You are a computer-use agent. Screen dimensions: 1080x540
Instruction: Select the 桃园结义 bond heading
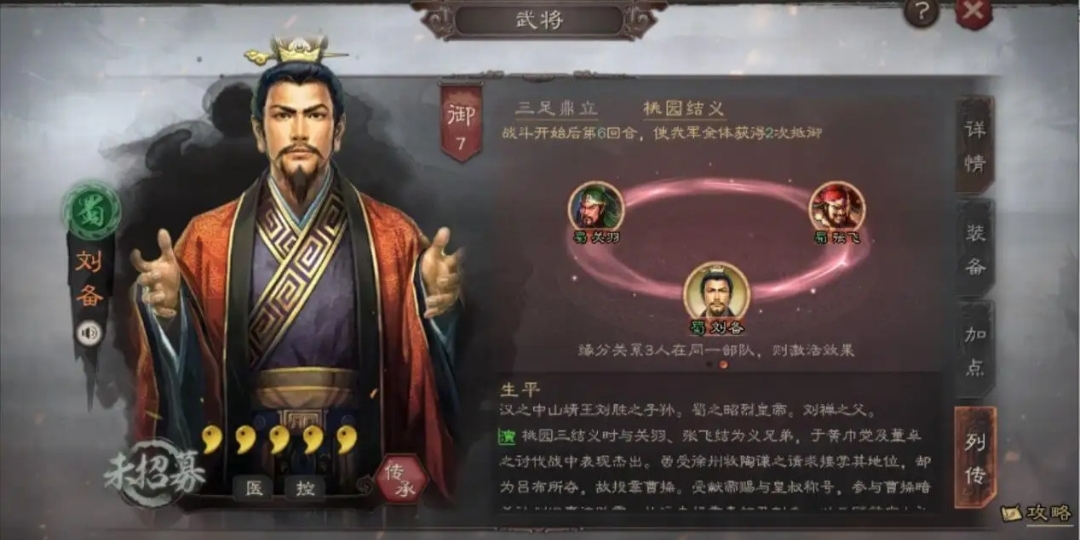tap(684, 108)
